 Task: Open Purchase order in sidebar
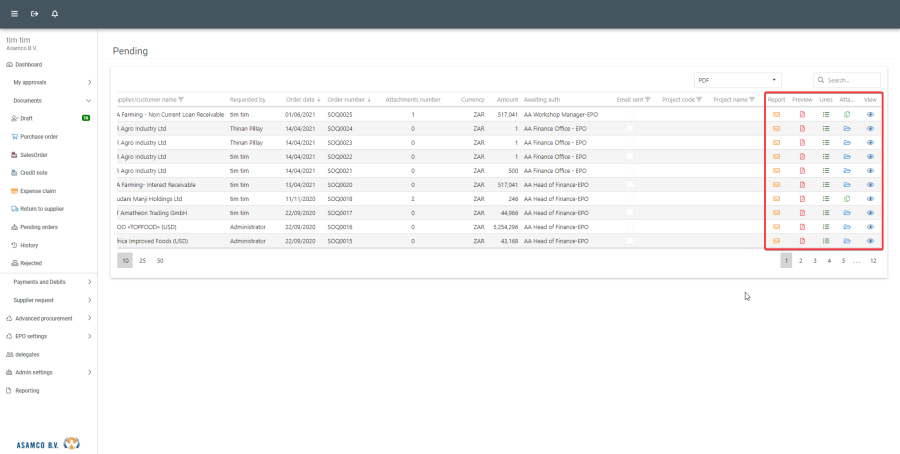tap(38, 136)
